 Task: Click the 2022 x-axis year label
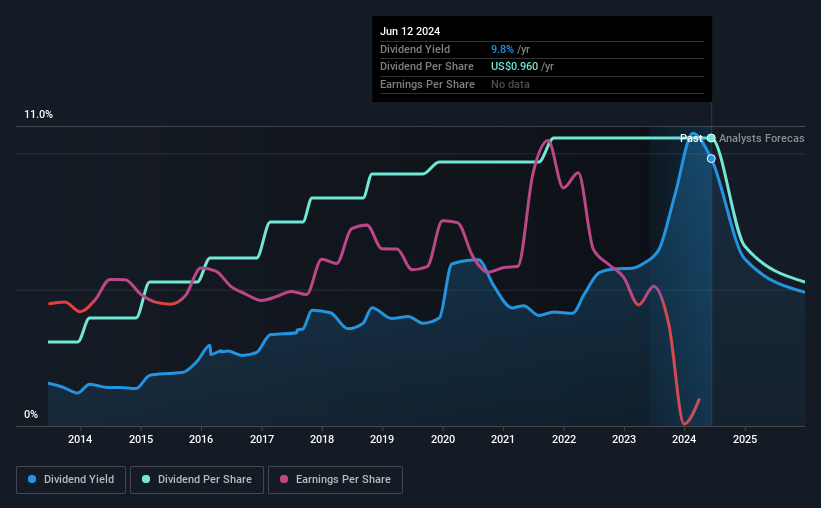pos(564,439)
